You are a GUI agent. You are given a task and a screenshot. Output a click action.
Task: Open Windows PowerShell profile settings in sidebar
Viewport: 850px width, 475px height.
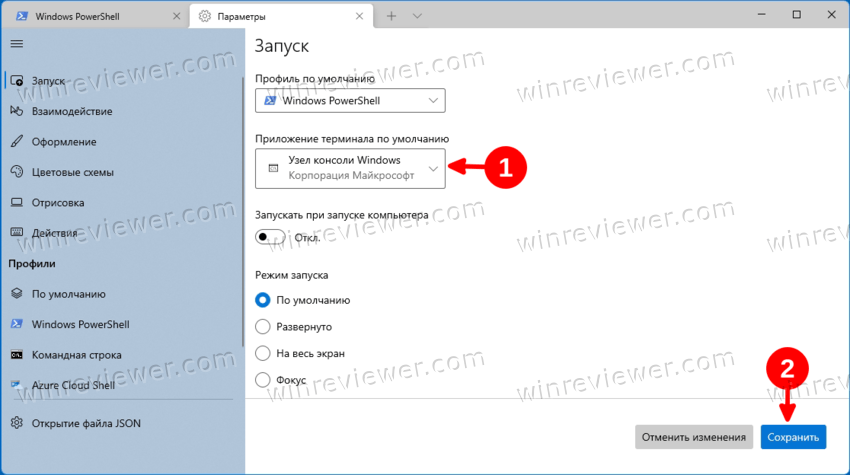point(123,324)
